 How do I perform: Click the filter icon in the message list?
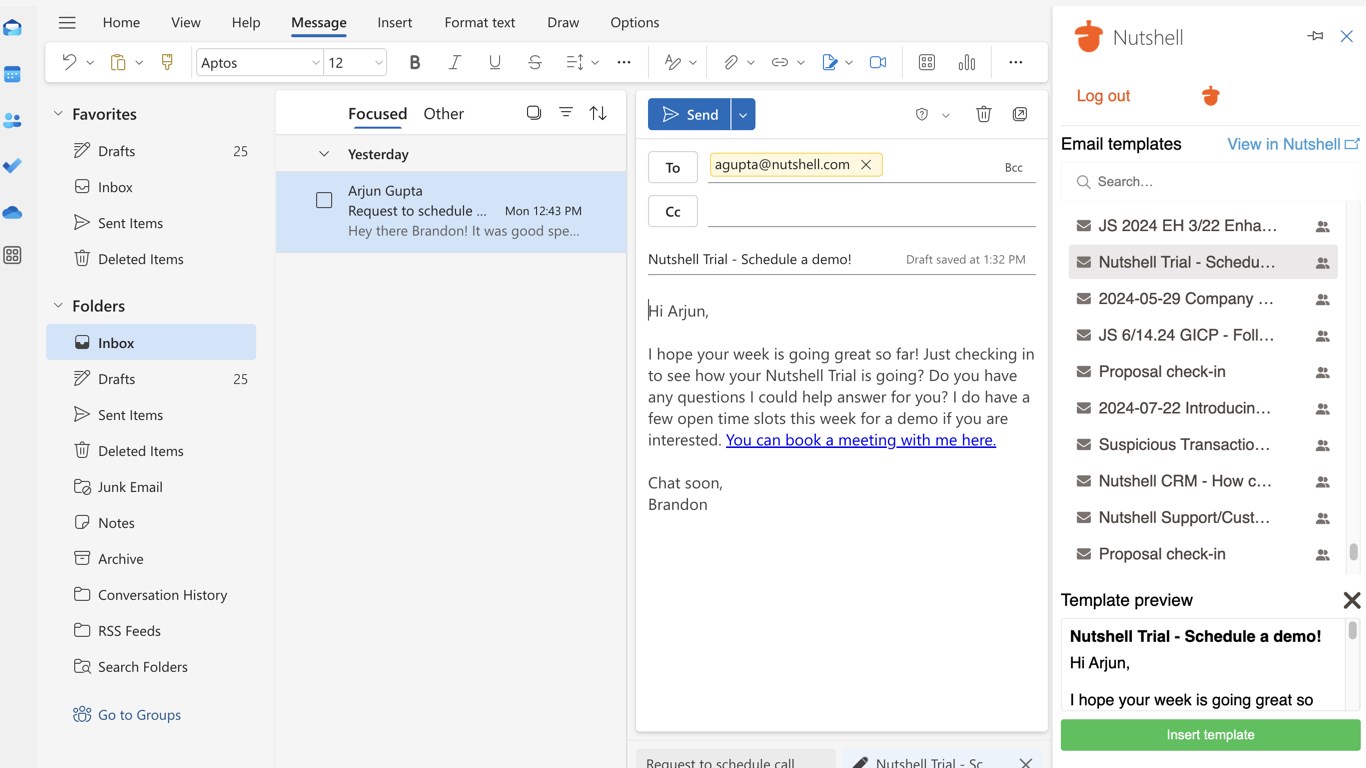coord(566,113)
